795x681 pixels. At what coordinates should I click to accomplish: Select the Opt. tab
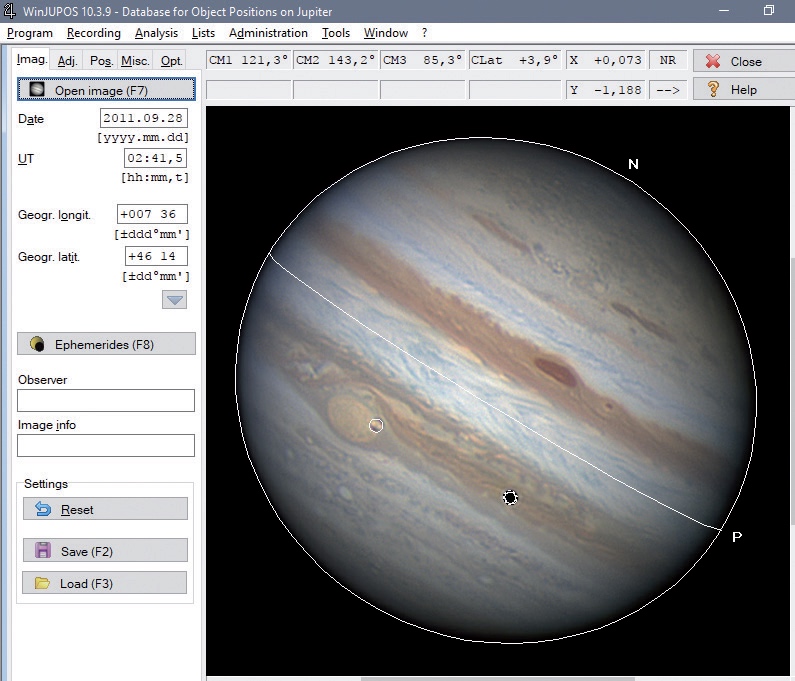(x=172, y=61)
